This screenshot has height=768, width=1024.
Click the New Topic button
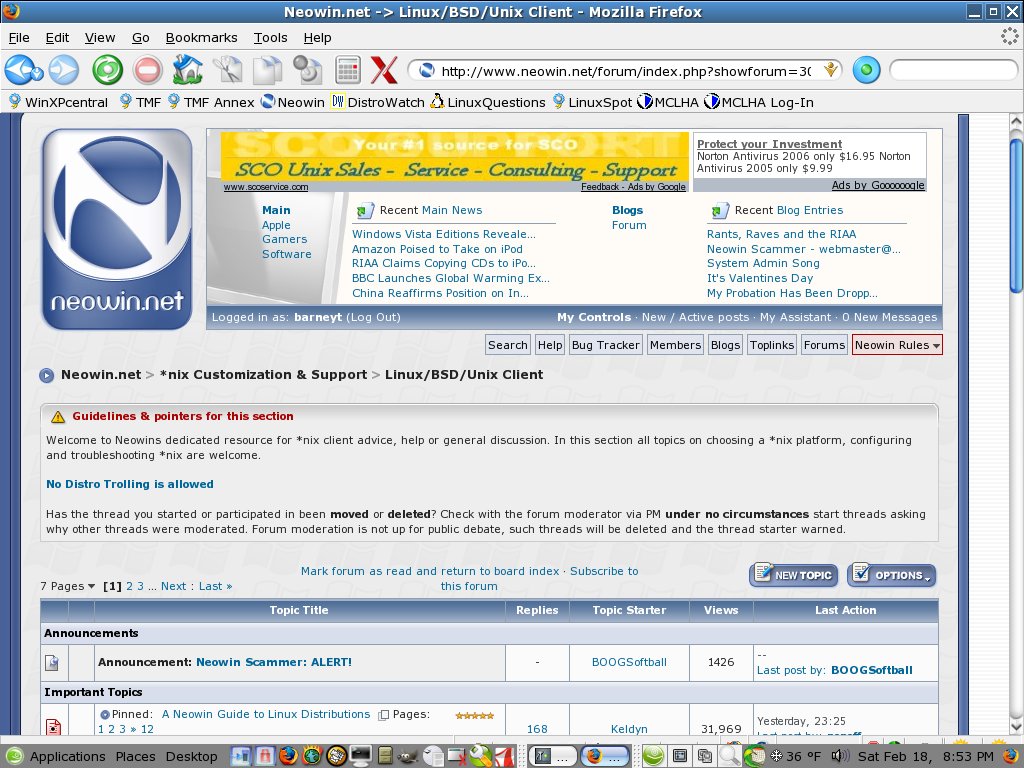793,575
